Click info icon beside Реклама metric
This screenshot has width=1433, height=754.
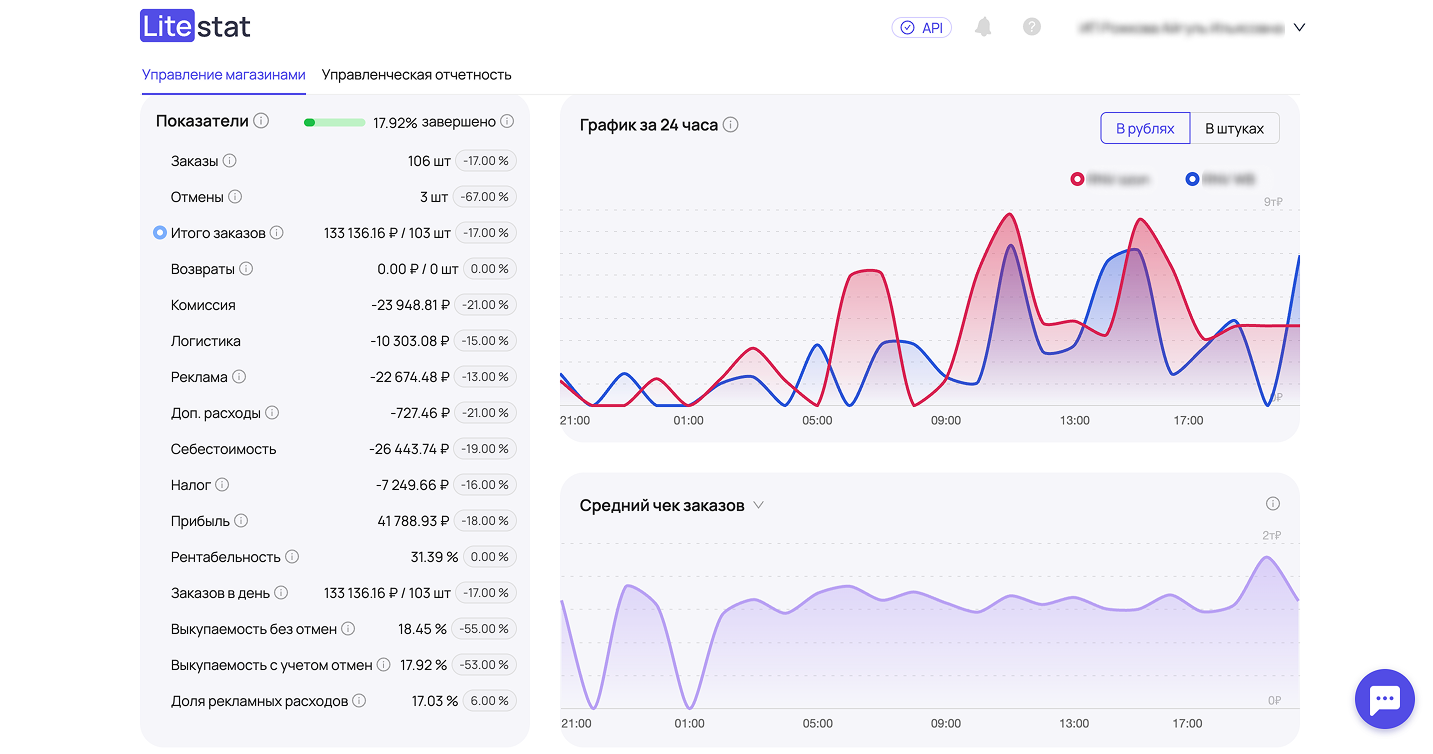pos(239,377)
